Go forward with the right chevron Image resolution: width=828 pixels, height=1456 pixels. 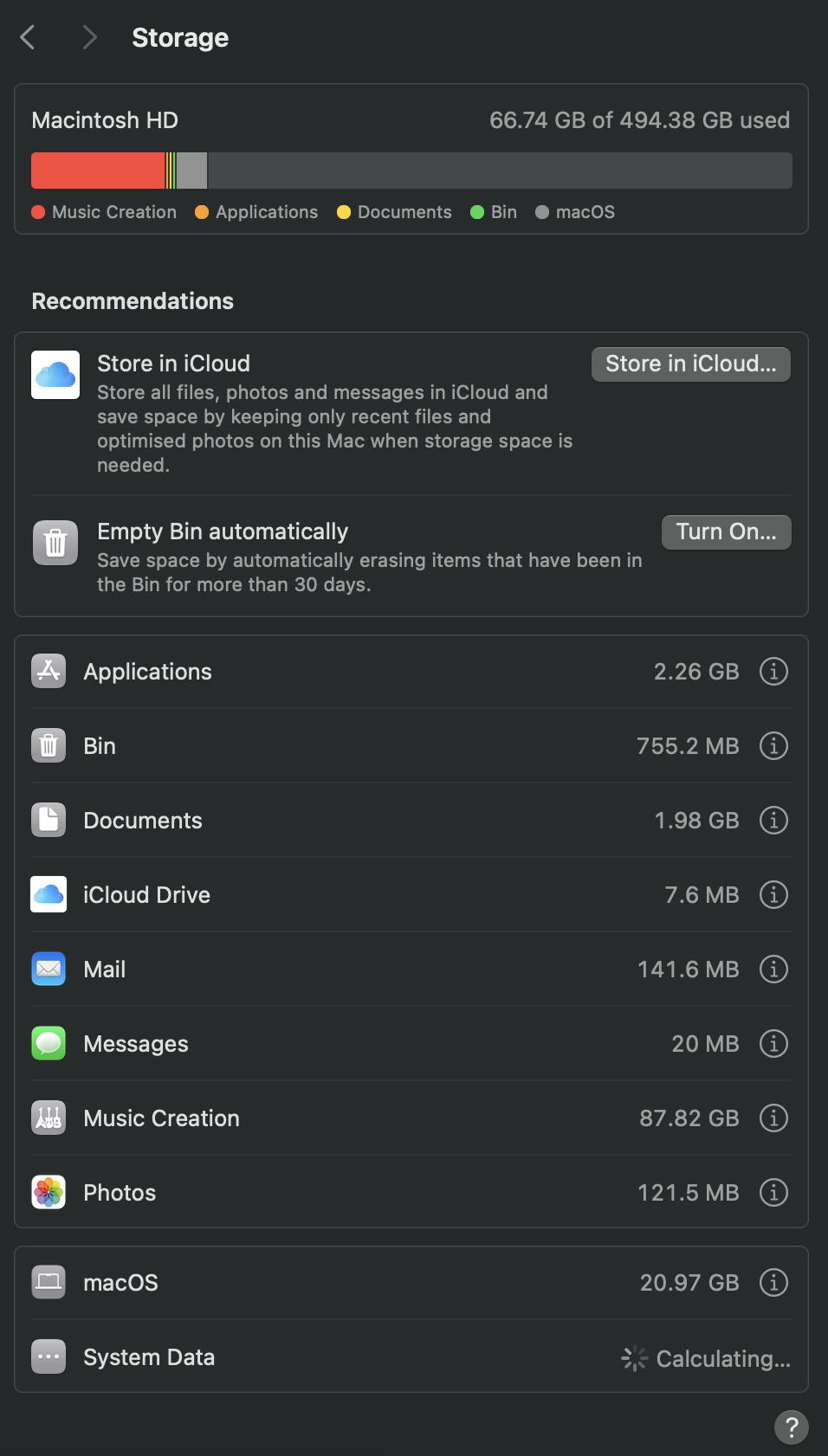point(89,37)
